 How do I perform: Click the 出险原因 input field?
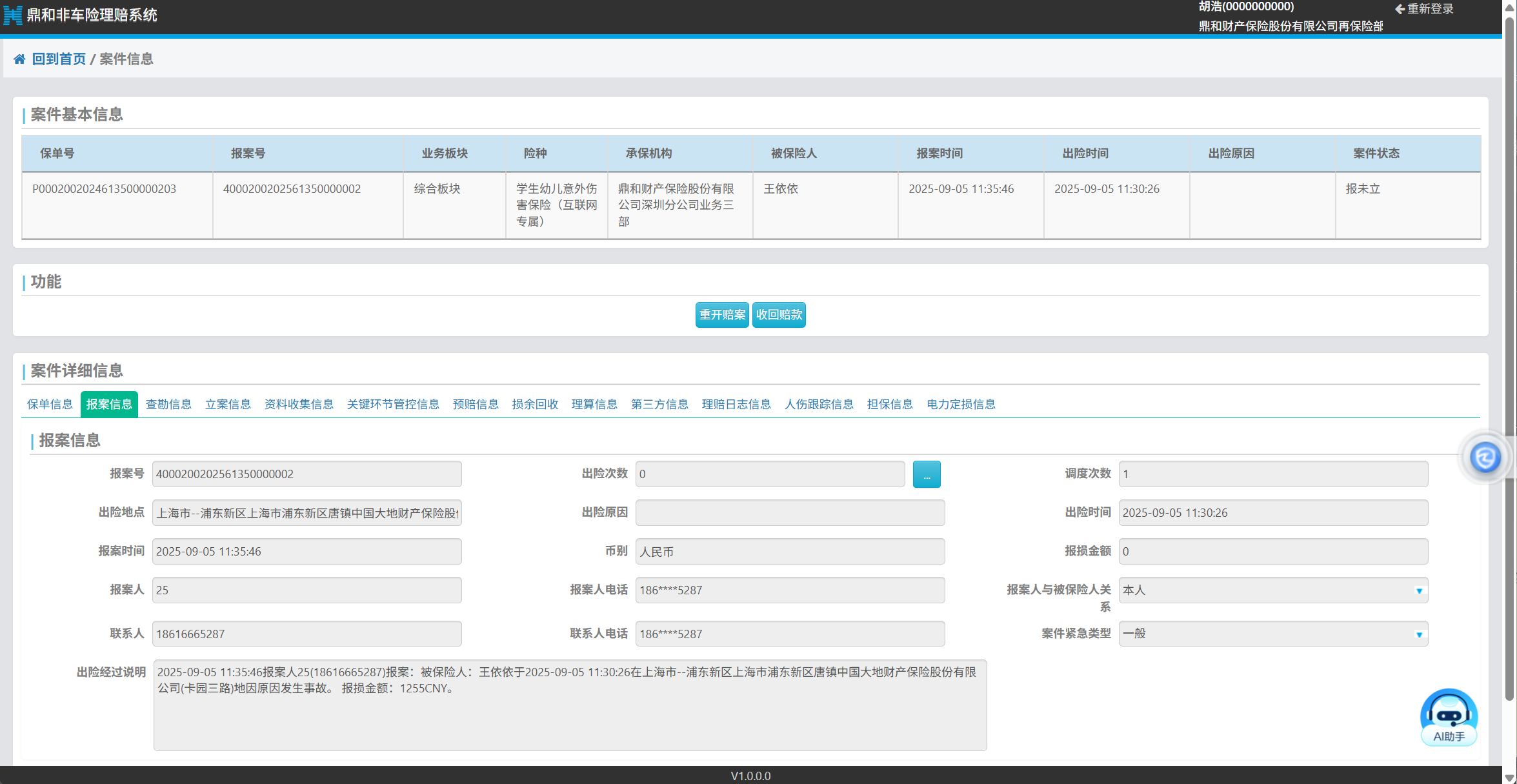(x=790, y=513)
